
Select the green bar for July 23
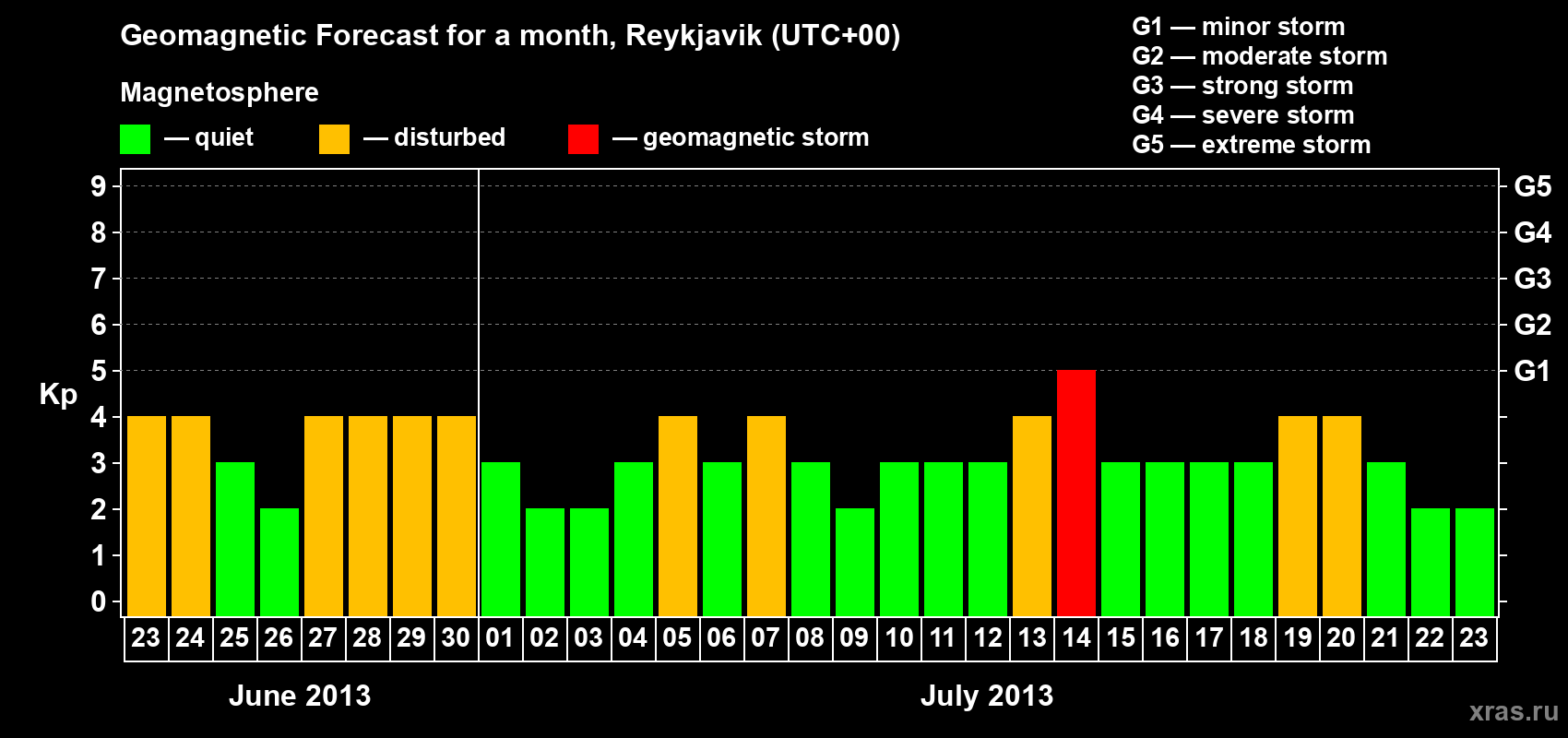tap(1475, 562)
